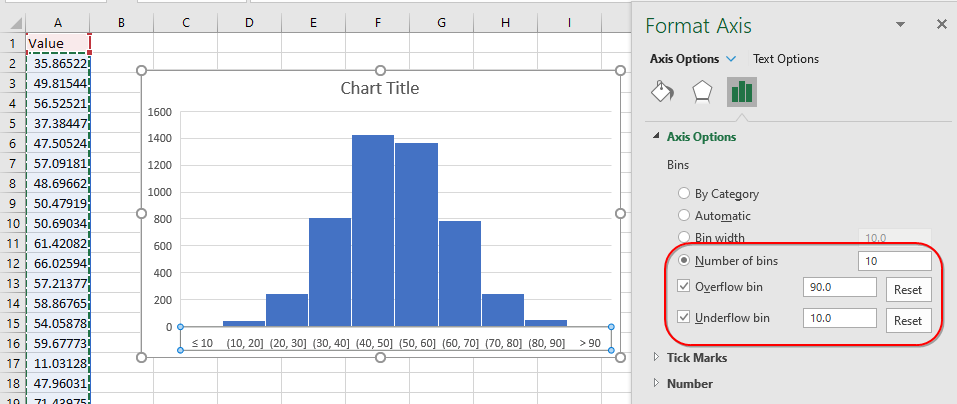Screen dimensions: 957x404
Task: Click cell containing 57.09181
Action: 58,163
